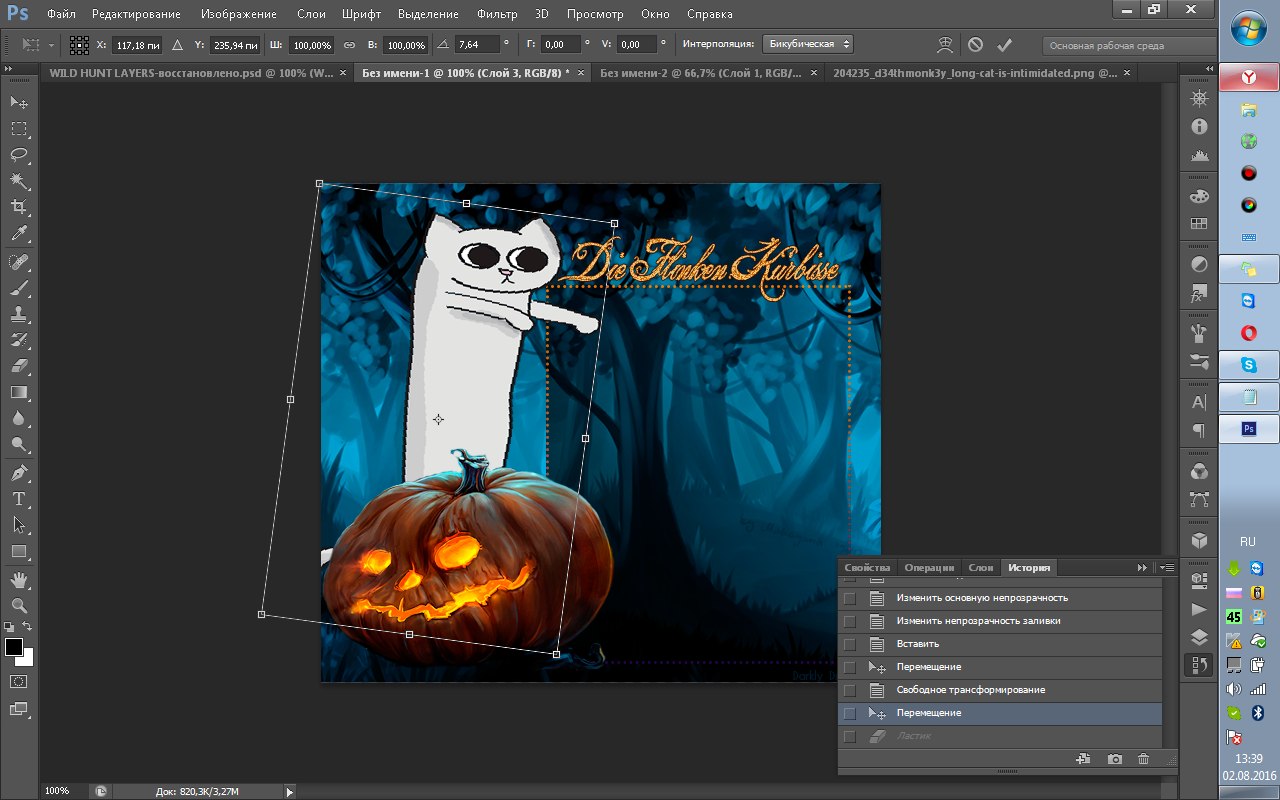Switch to the Свойства panel tab
The width and height of the screenshot is (1280, 800).
click(867, 567)
